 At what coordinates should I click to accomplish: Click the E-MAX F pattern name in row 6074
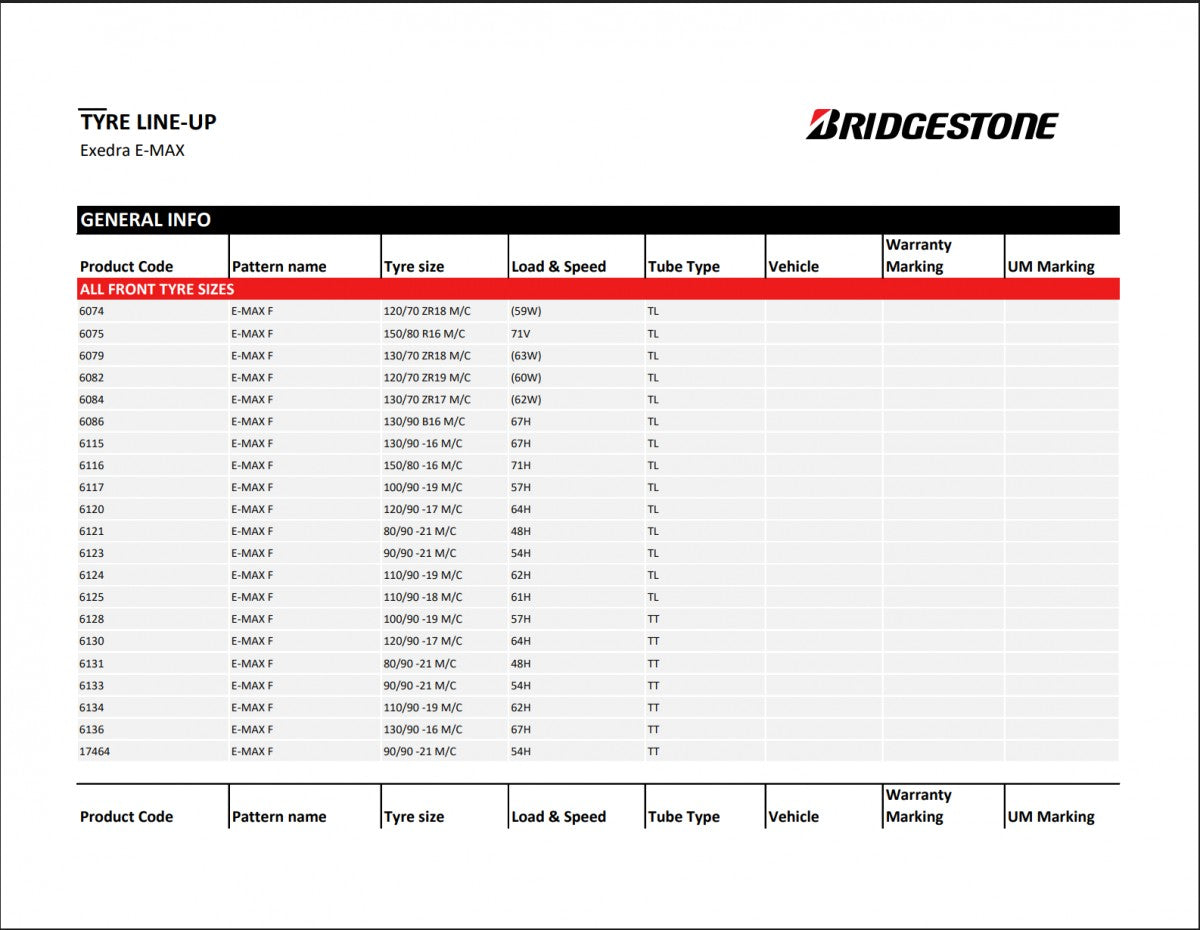click(252, 311)
